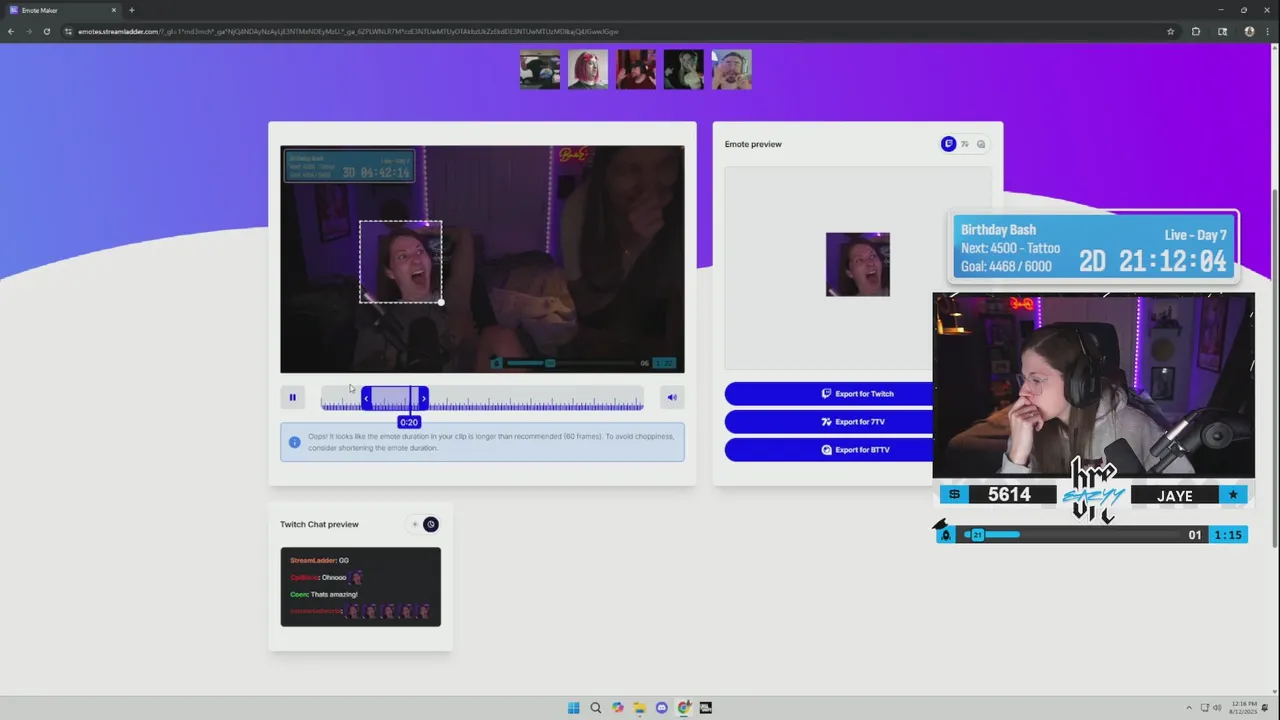Open first example thumbnail with headset
The image size is (1280, 720).
(540, 70)
